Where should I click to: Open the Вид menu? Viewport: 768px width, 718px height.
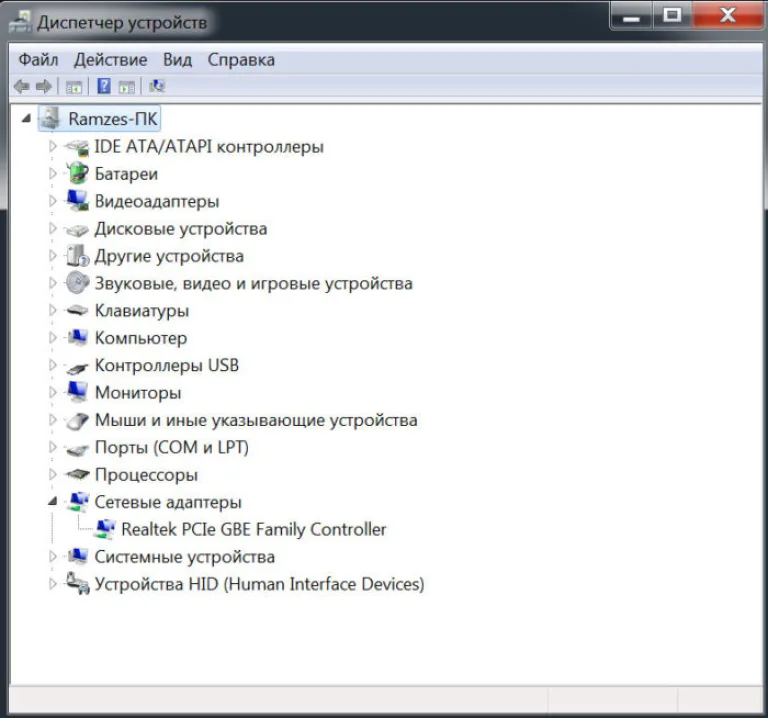(177, 60)
